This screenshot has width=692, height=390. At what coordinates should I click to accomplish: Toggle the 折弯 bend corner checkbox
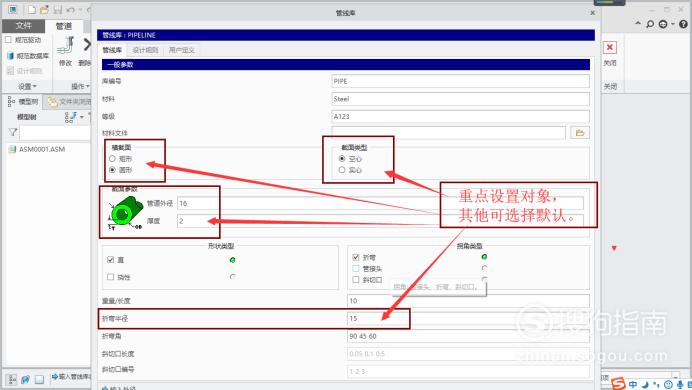coord(356,257)
